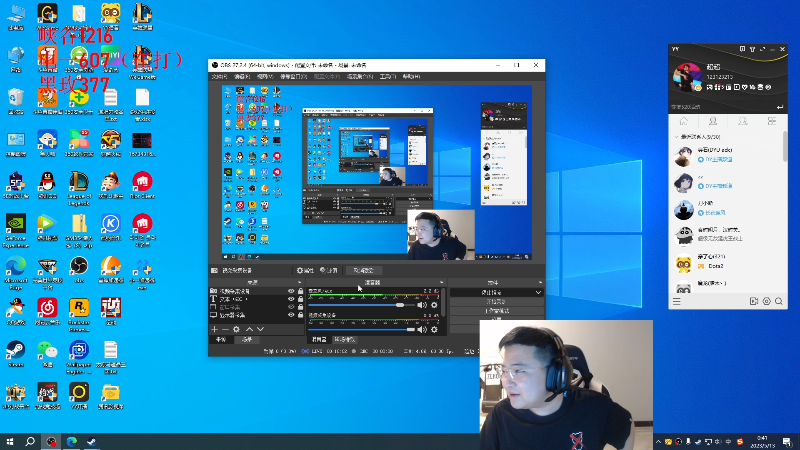
Task: Open Help menu in OBS menu bar
Action: point(411,77)
